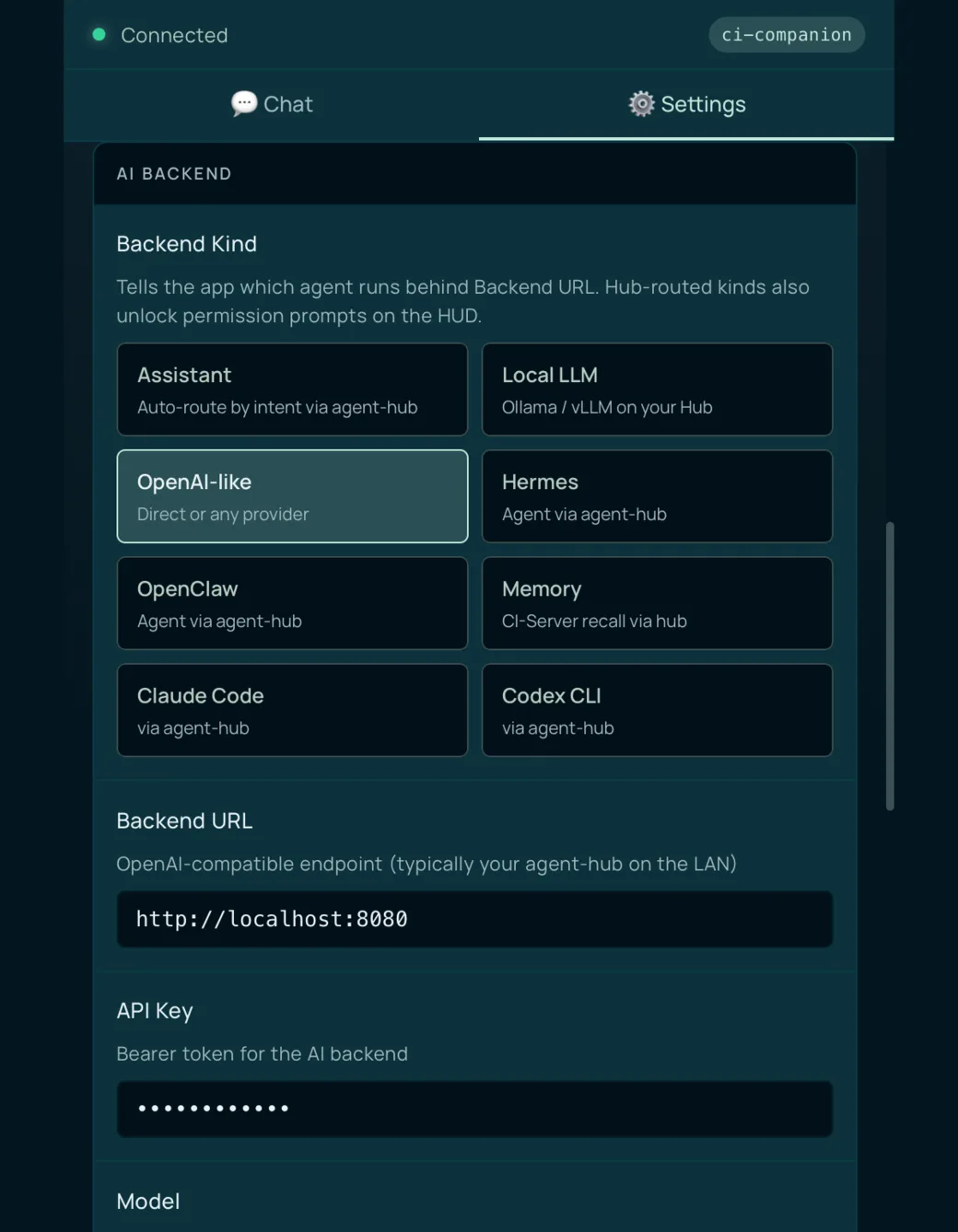Click the Model heading
Screen dimensions: 958x1232
click(148, 1202)
